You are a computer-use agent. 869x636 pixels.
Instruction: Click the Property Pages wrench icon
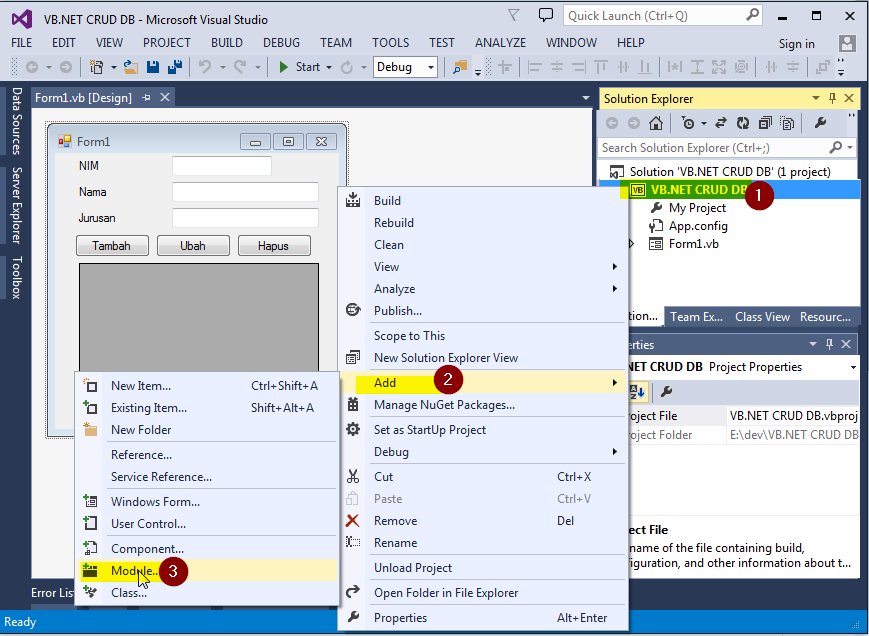tap(666, 392)
